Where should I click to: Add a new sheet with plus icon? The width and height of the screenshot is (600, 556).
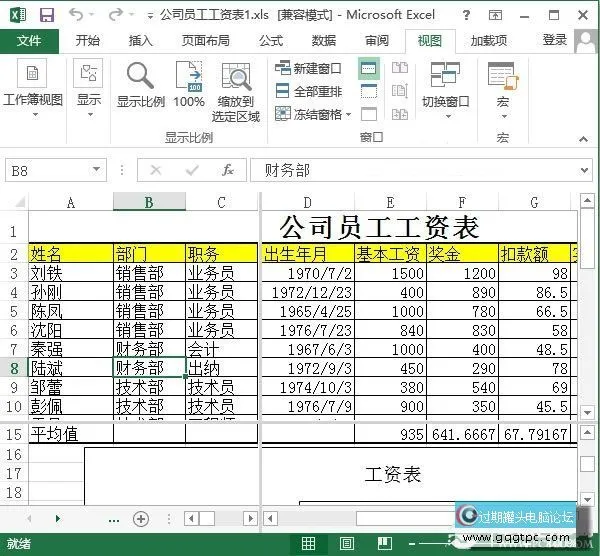[141, 518]
